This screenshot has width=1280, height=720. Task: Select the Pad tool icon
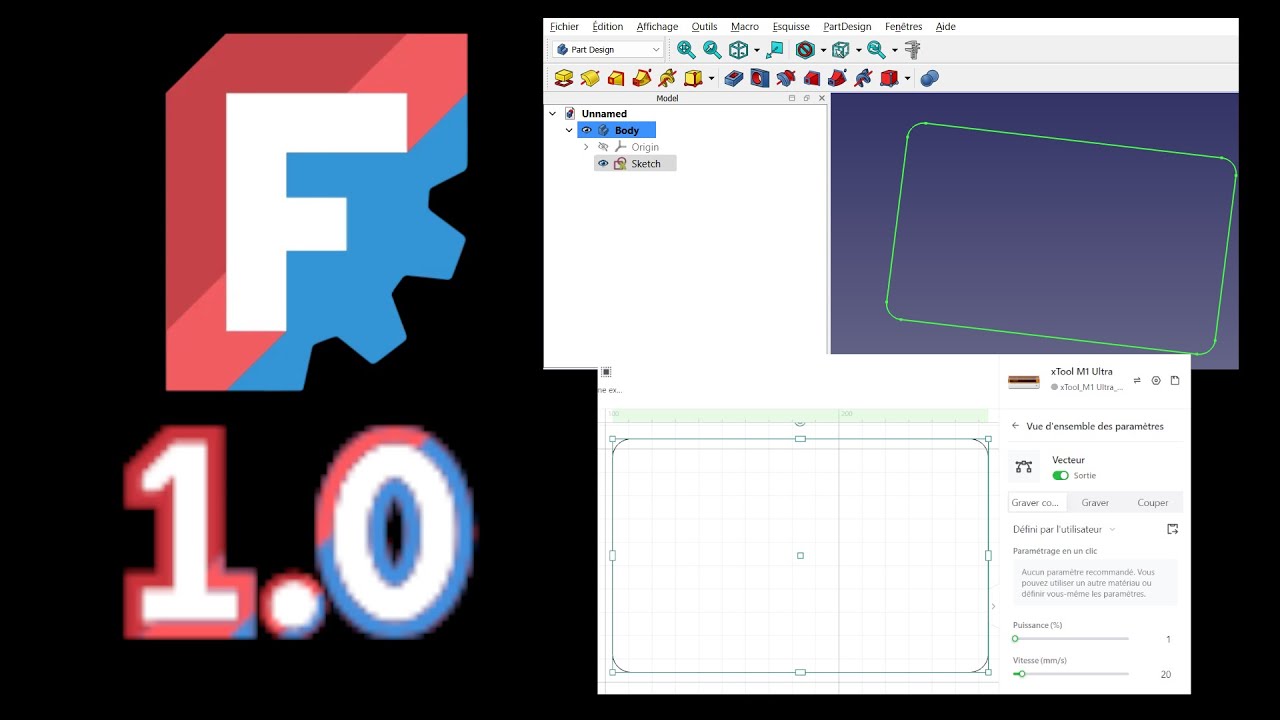point(564,78)
